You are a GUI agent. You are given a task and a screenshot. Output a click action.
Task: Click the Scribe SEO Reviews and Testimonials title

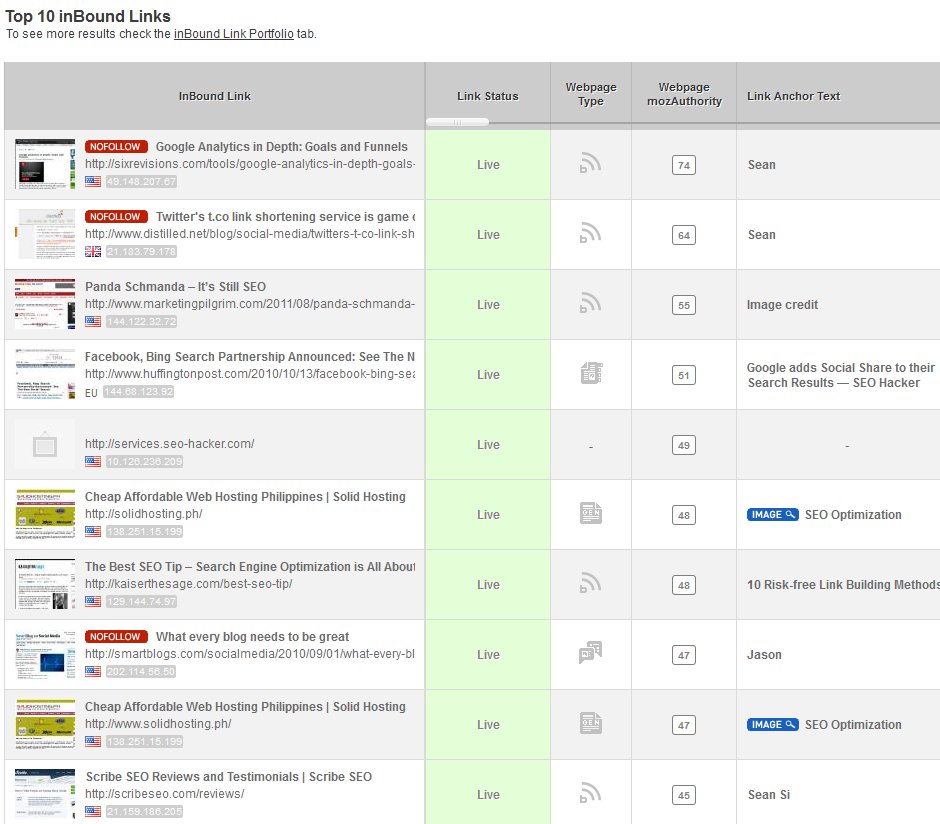pyautogui.click(x=228, y=777)
